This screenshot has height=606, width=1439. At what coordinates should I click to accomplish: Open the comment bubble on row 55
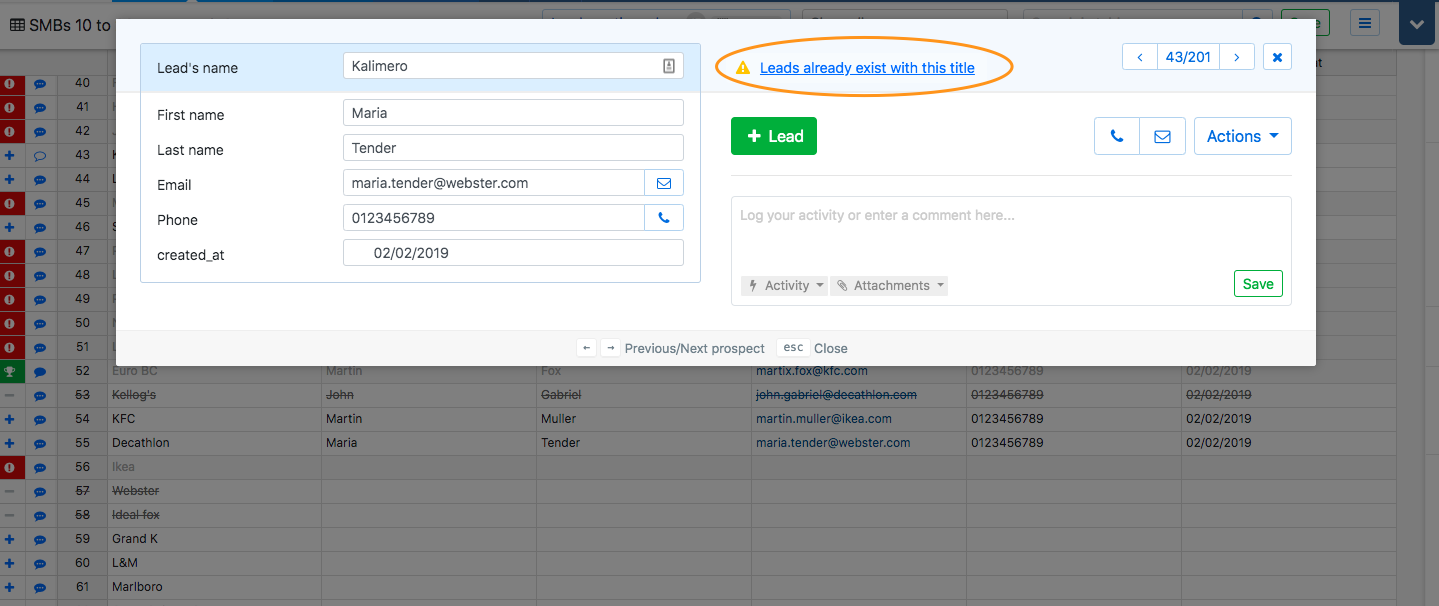pyautogui.click(x=40, y=443)
